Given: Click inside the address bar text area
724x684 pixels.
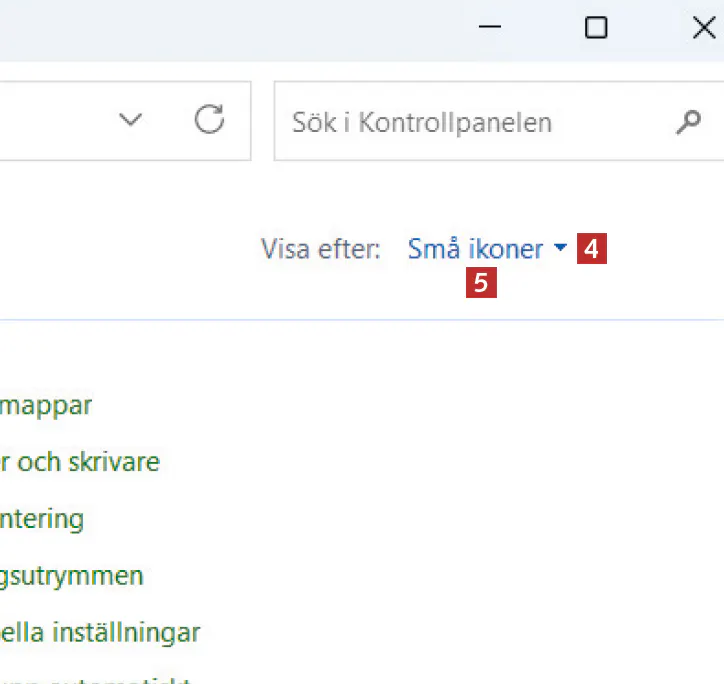Looking at the screenshot, I should click(50, 121).
